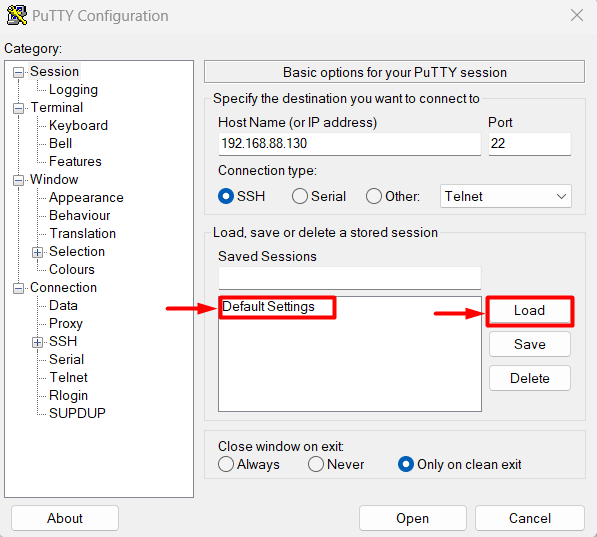Open the Features category
This screenshot has height=537, width=597.
(75, 161)
